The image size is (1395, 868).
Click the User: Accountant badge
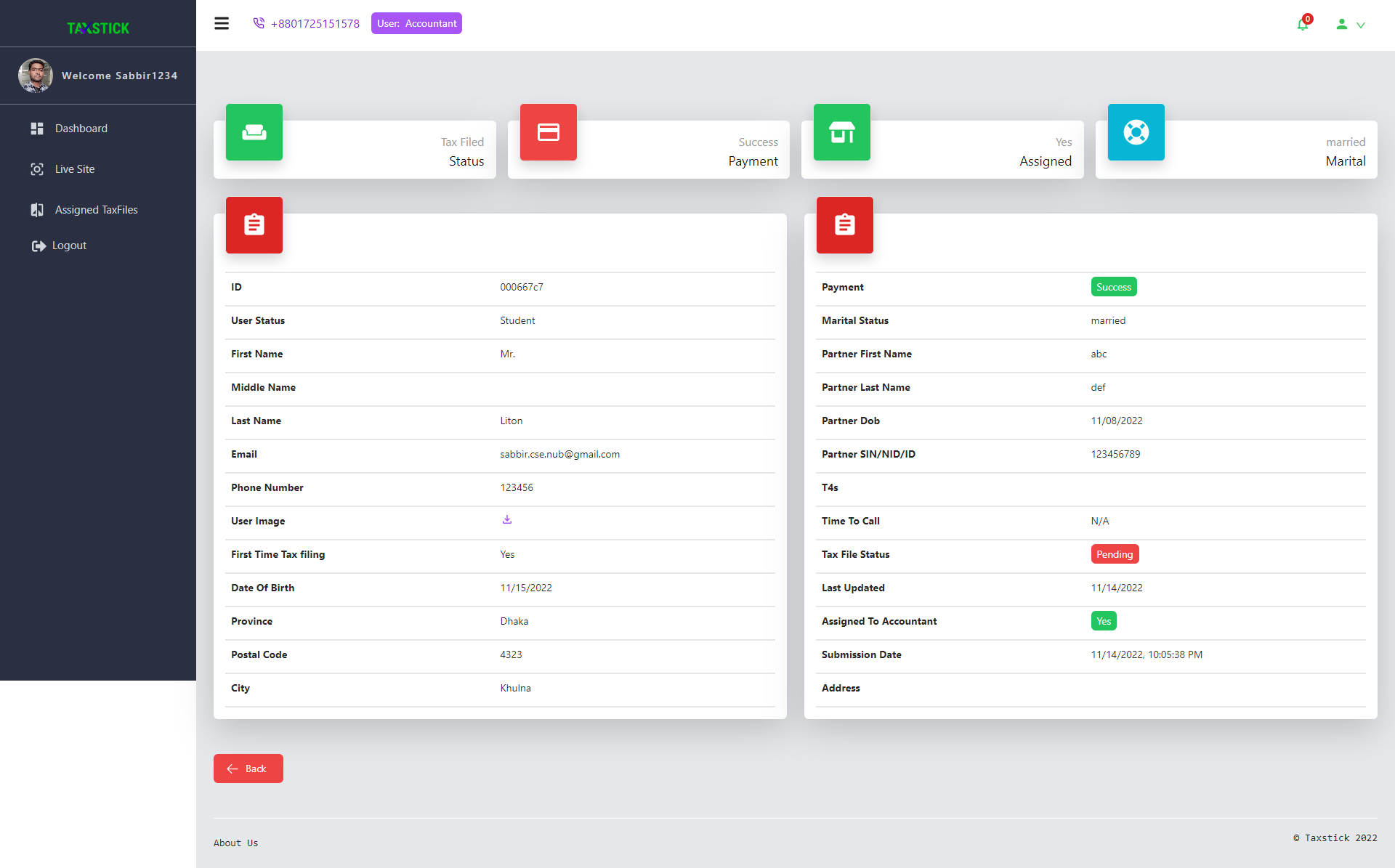pos(416,23)
